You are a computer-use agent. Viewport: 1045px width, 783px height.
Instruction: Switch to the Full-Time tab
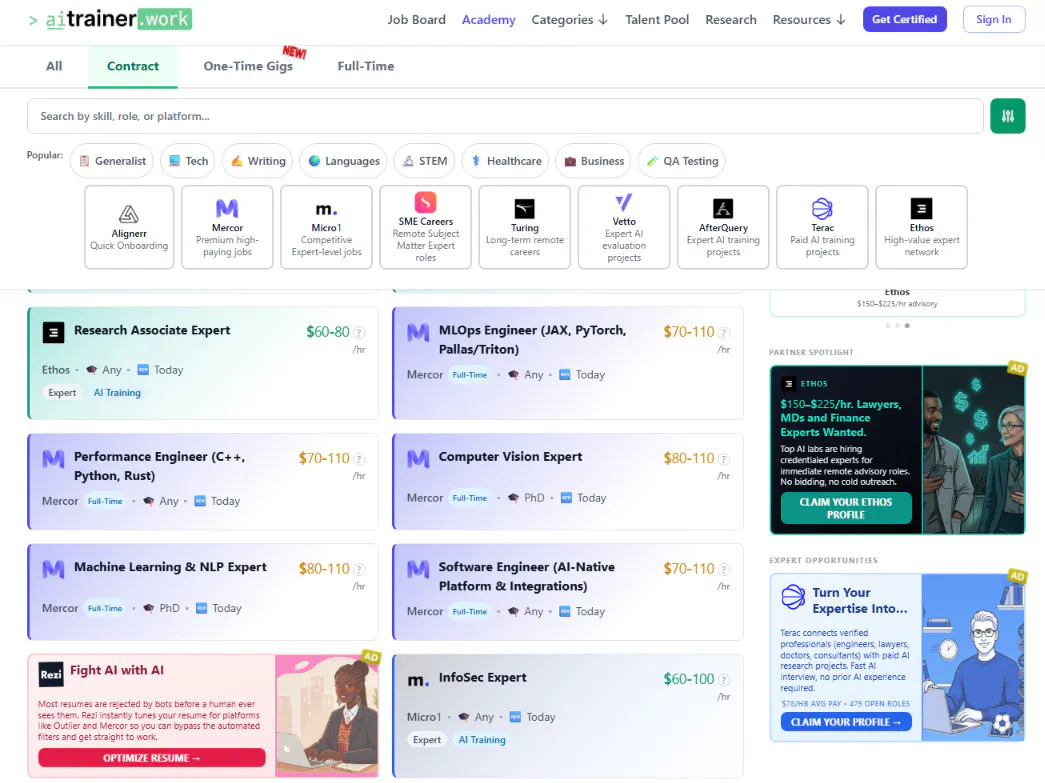366,66
